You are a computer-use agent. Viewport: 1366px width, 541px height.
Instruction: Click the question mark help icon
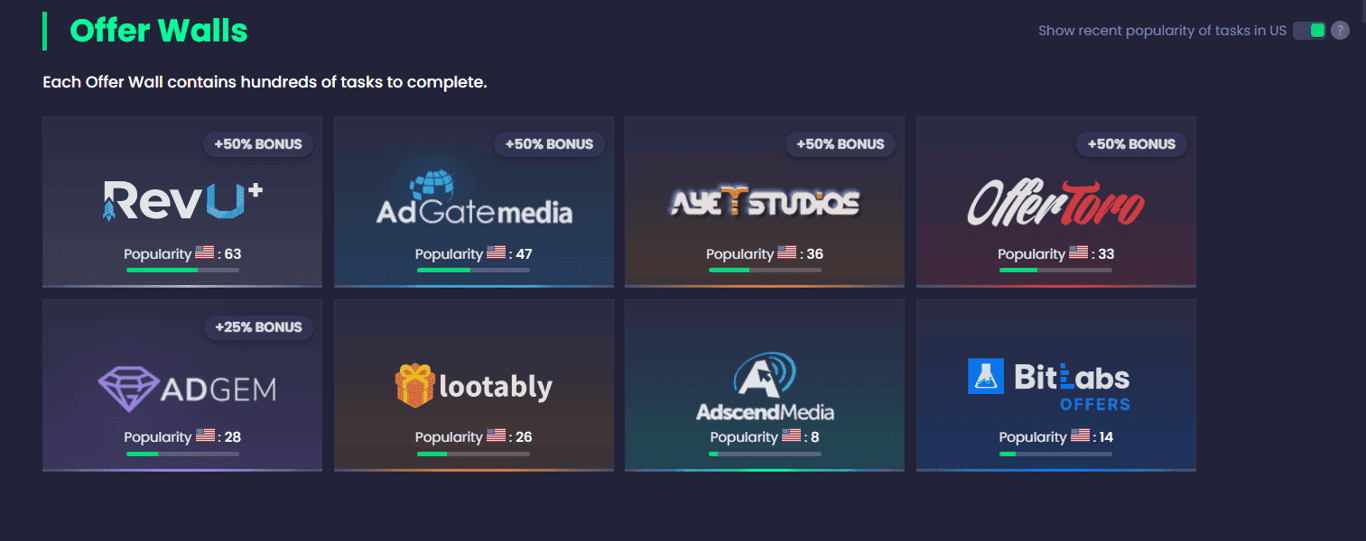(1340, 30)
